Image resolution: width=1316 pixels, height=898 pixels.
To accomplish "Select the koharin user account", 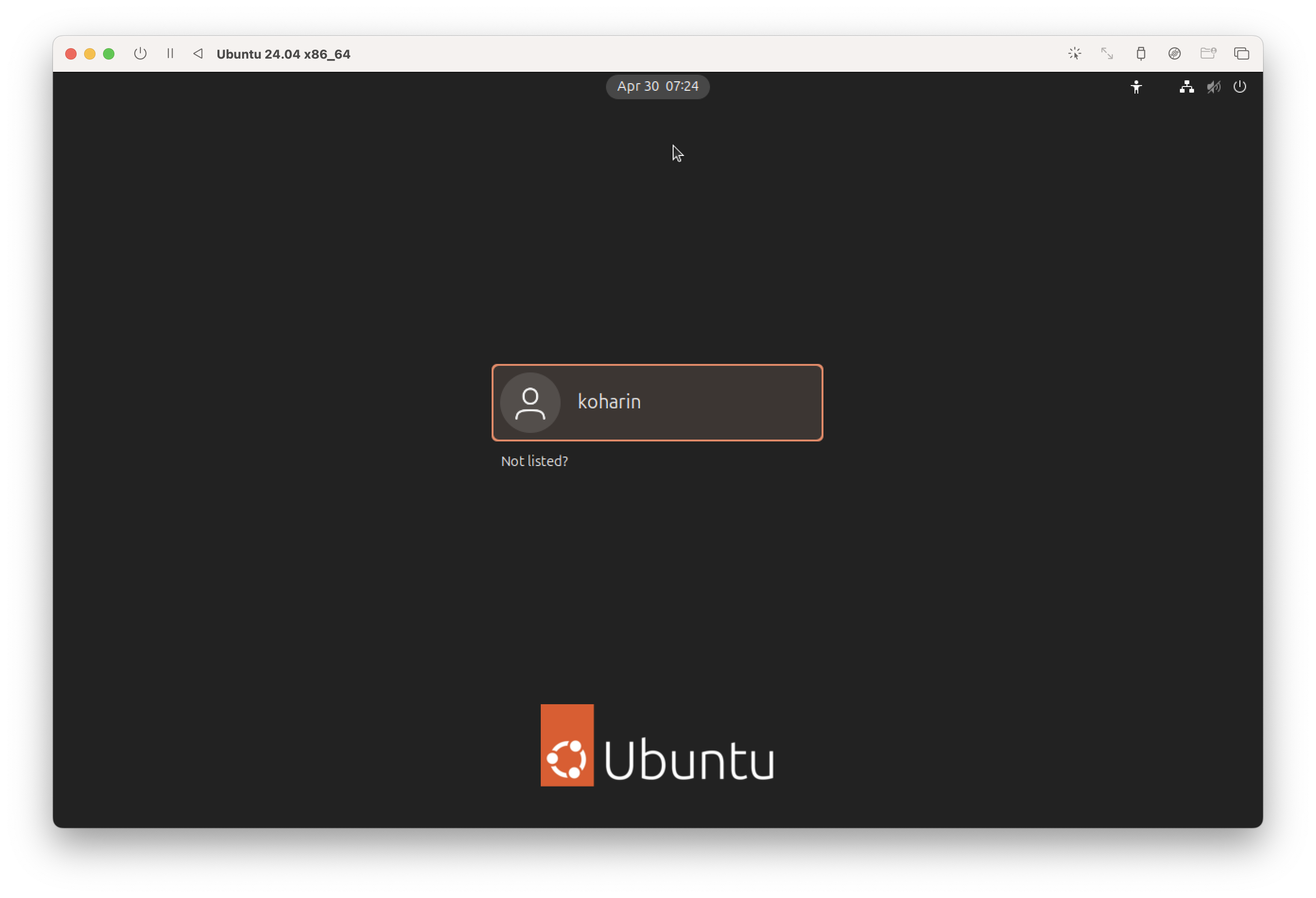I will 657,403.
